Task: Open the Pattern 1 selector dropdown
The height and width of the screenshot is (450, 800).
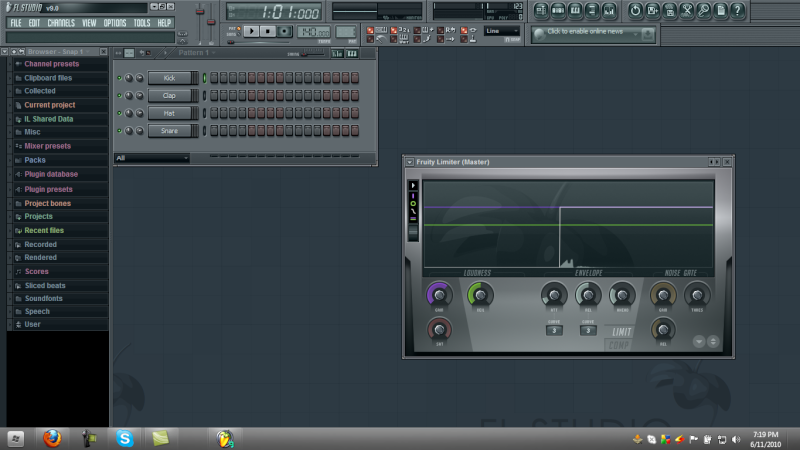Action: coord(196,53)
